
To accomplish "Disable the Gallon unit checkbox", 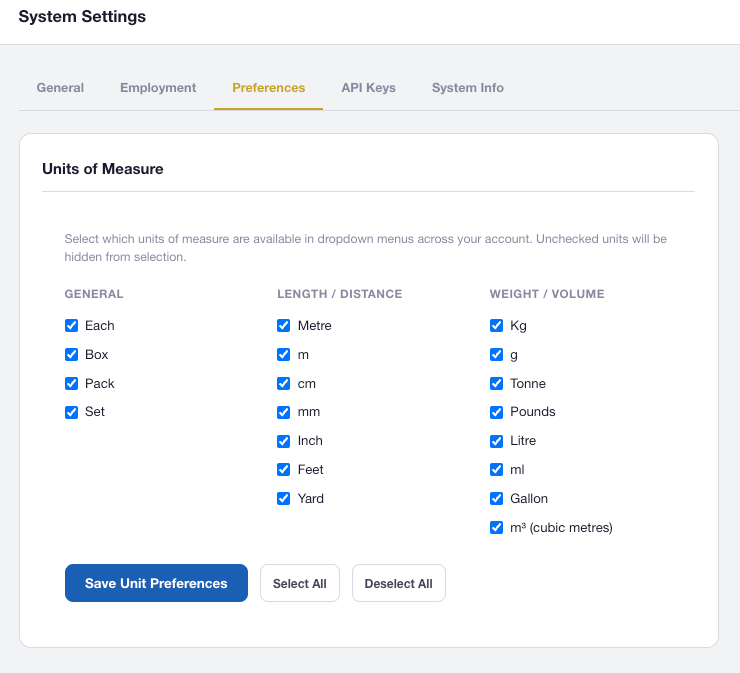I will coord(496,498).
